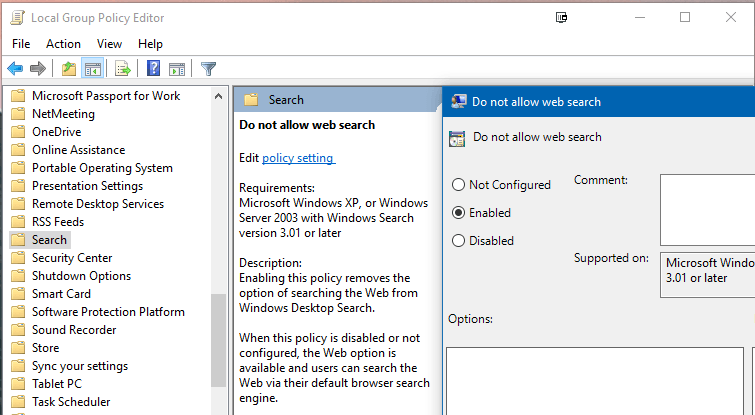Click the Requirements: label text
This screenshot has width=755, height=415.
pyautogui.click(x=277, y=188)
